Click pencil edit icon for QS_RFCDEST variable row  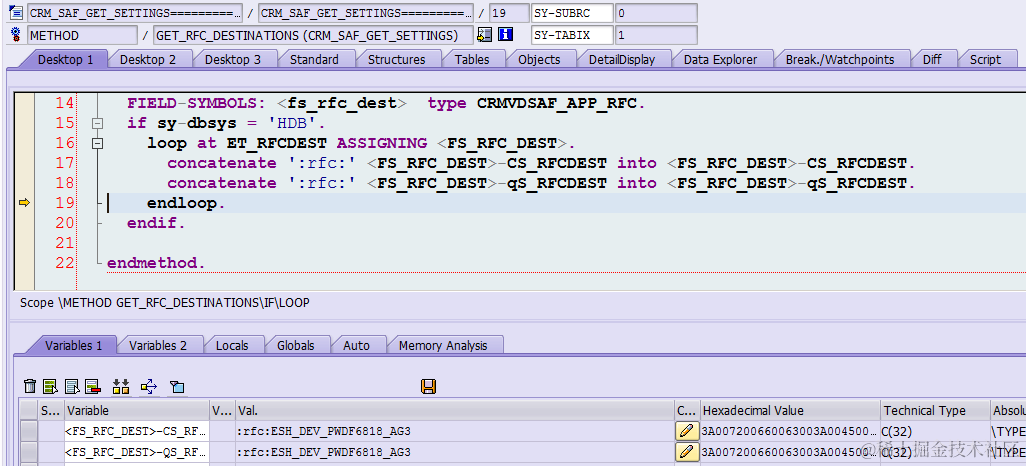(686, 452)
